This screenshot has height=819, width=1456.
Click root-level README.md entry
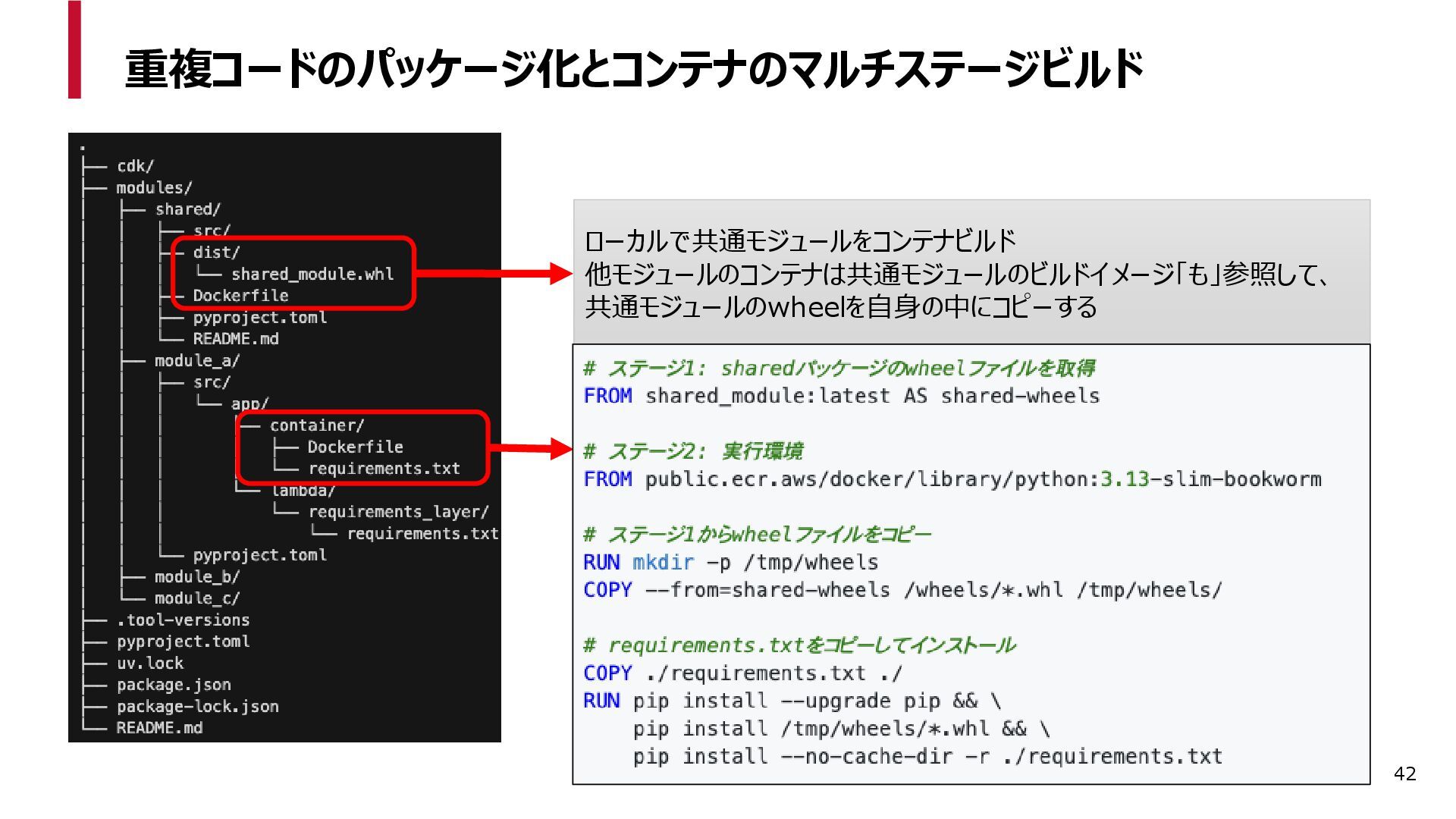[159, 728]
